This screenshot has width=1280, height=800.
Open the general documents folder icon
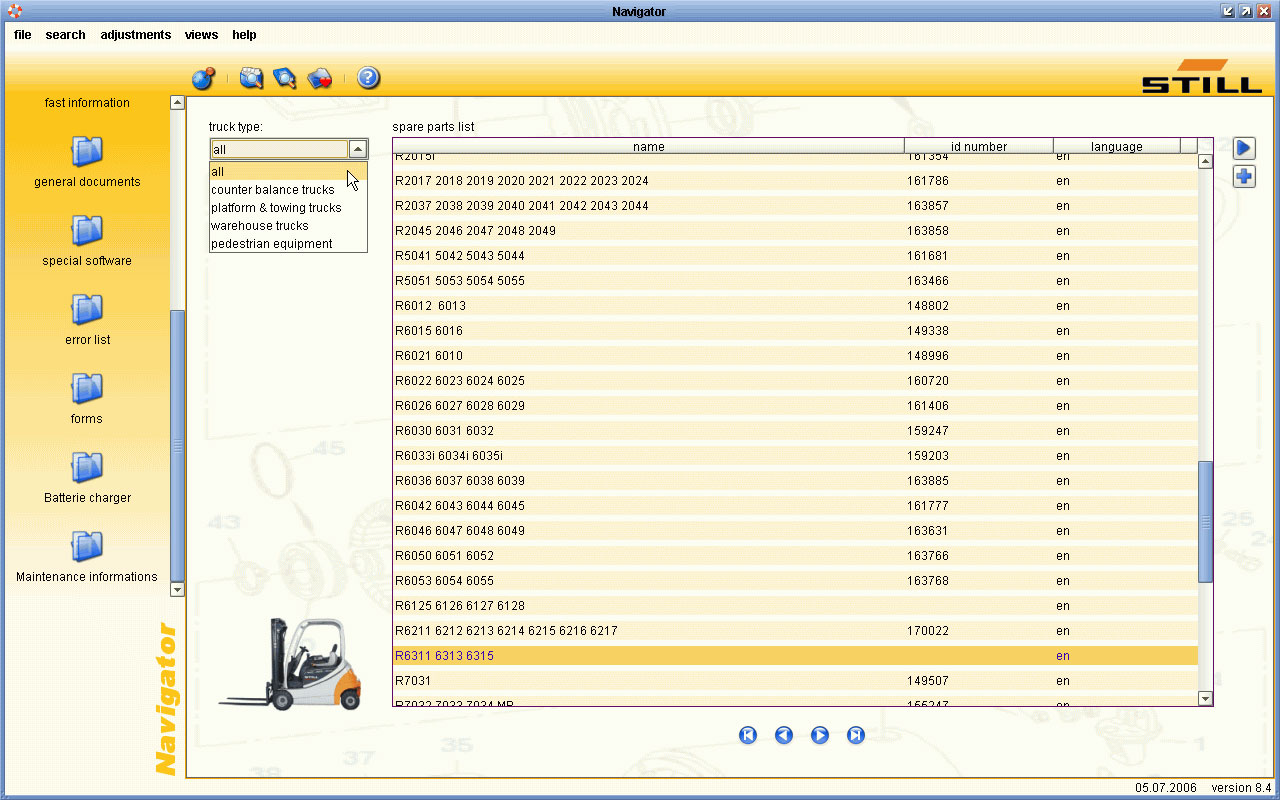pyautogui.click(x=87, y=152)
